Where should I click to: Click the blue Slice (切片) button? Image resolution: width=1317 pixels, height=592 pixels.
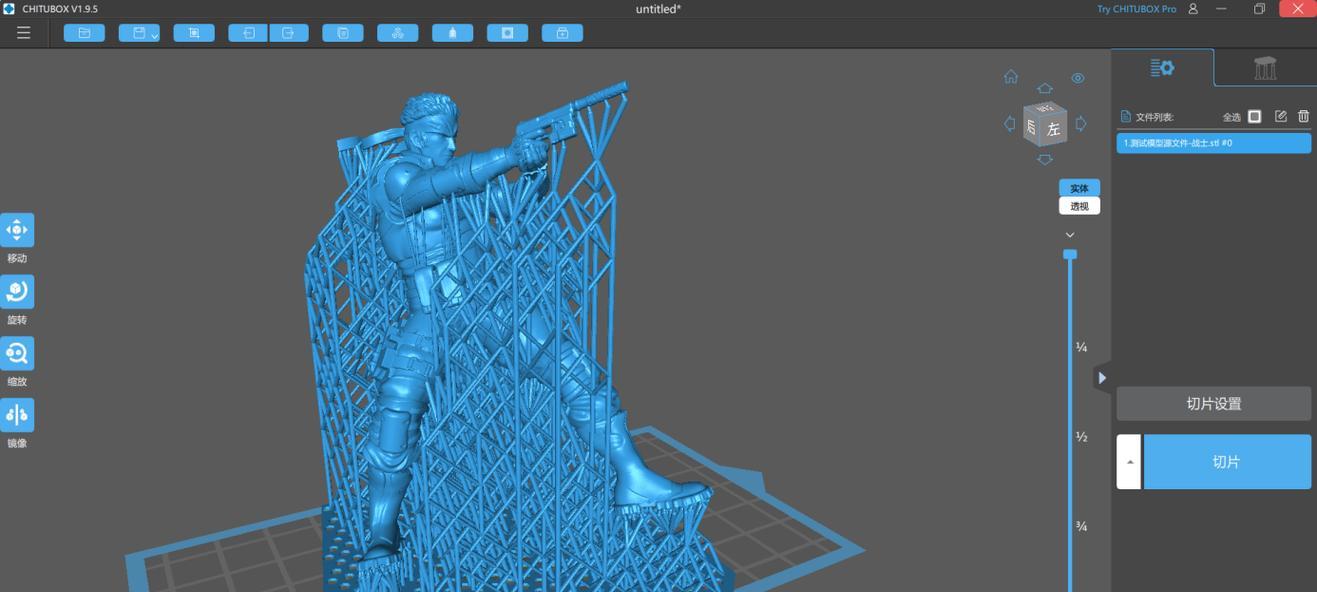pyautogui.click(x=1227, y=462)
